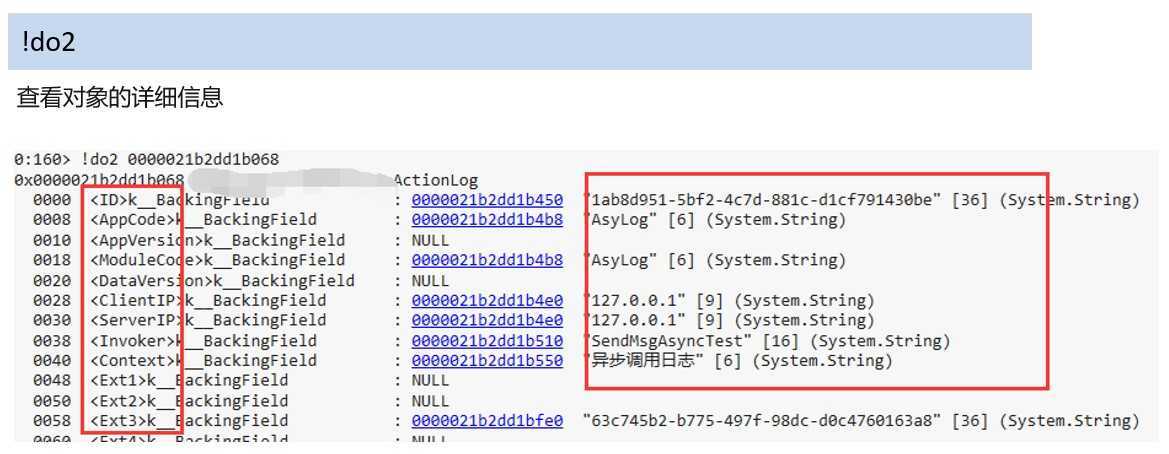
Task: Open address link in the ServerIP row
Action: (487, 321)
